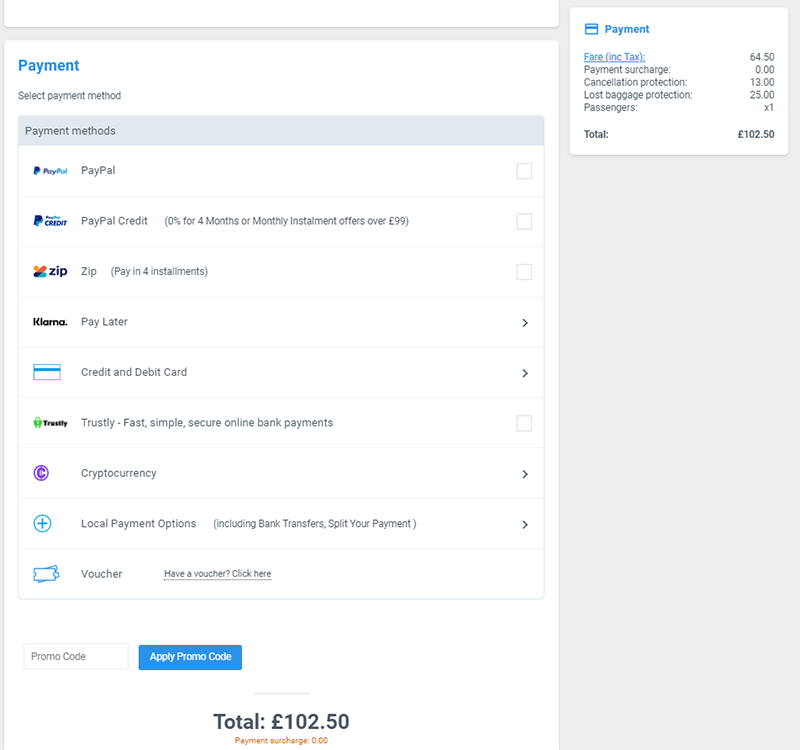Click the Klarna logo
The image size is (800, 750).
(x=50, y=322)
